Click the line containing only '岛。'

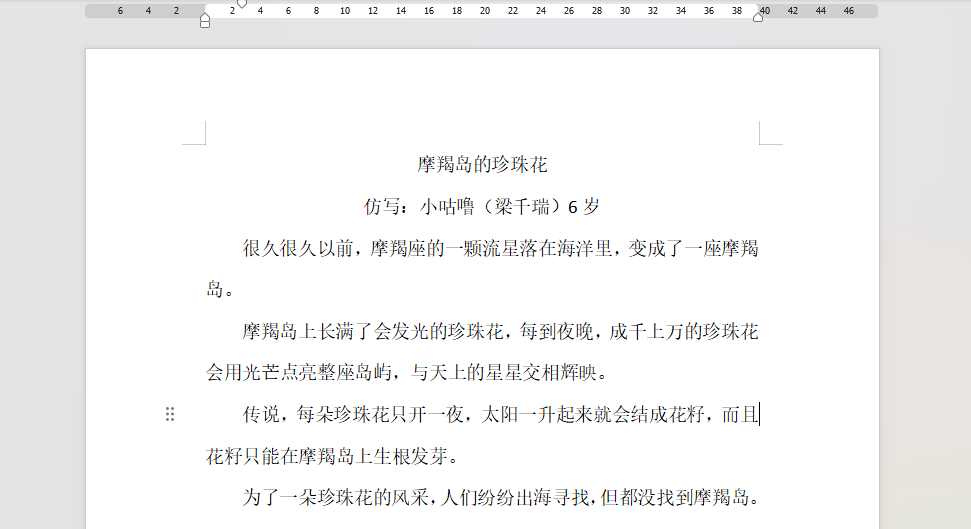[221, 290]
